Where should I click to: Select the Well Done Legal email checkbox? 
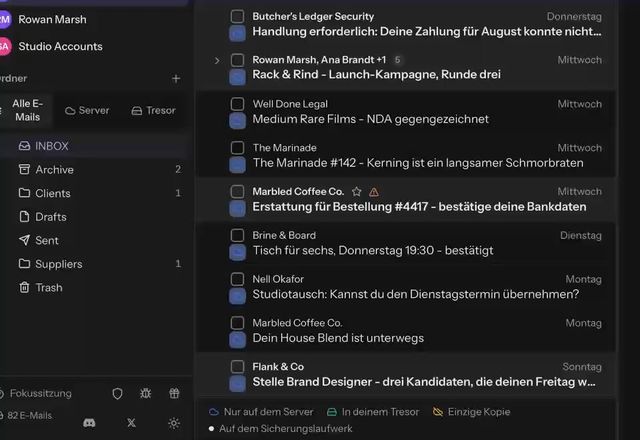237,104
